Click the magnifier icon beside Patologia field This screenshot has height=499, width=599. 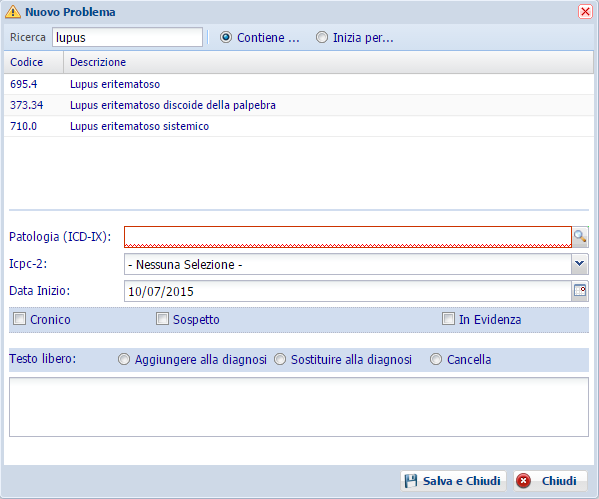click(580, 237)
